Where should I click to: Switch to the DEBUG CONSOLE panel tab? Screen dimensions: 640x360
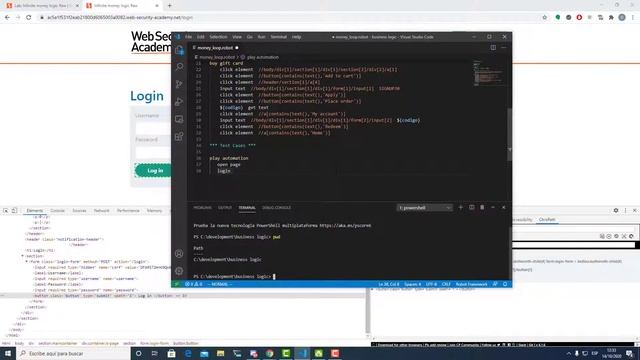[276, 208]
